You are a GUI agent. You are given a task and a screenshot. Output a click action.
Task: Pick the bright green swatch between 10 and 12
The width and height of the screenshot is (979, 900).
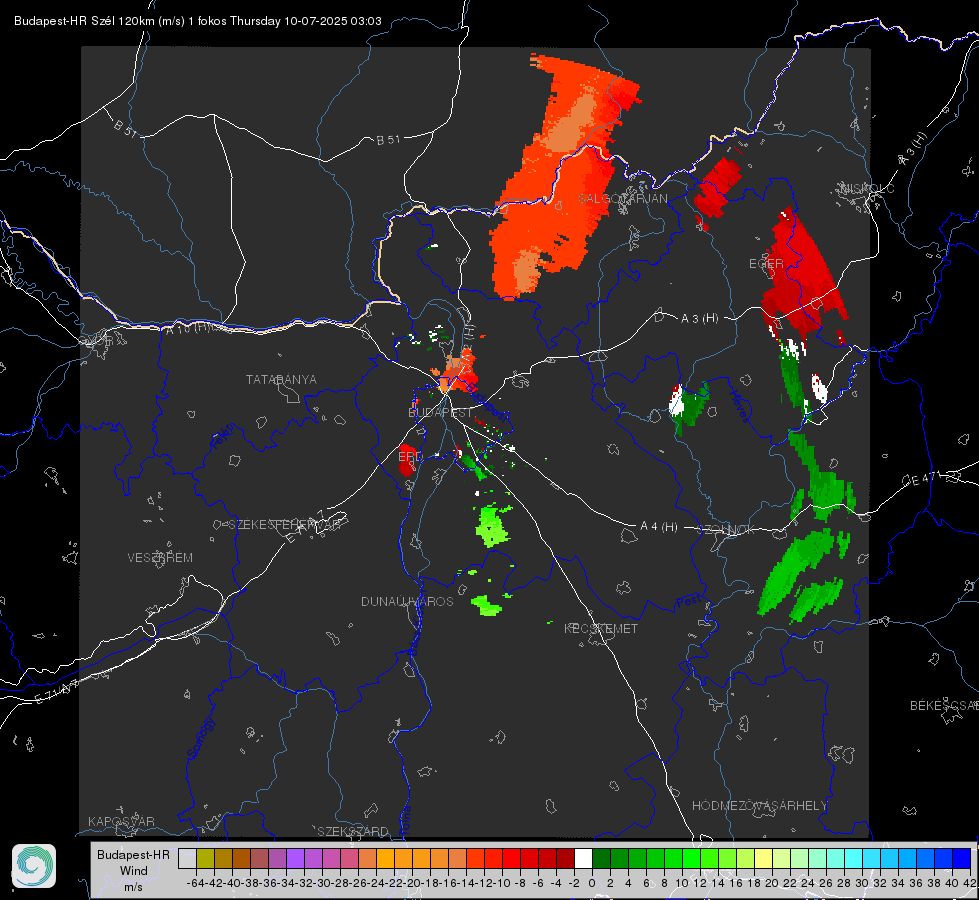click(x=691, y=858)
